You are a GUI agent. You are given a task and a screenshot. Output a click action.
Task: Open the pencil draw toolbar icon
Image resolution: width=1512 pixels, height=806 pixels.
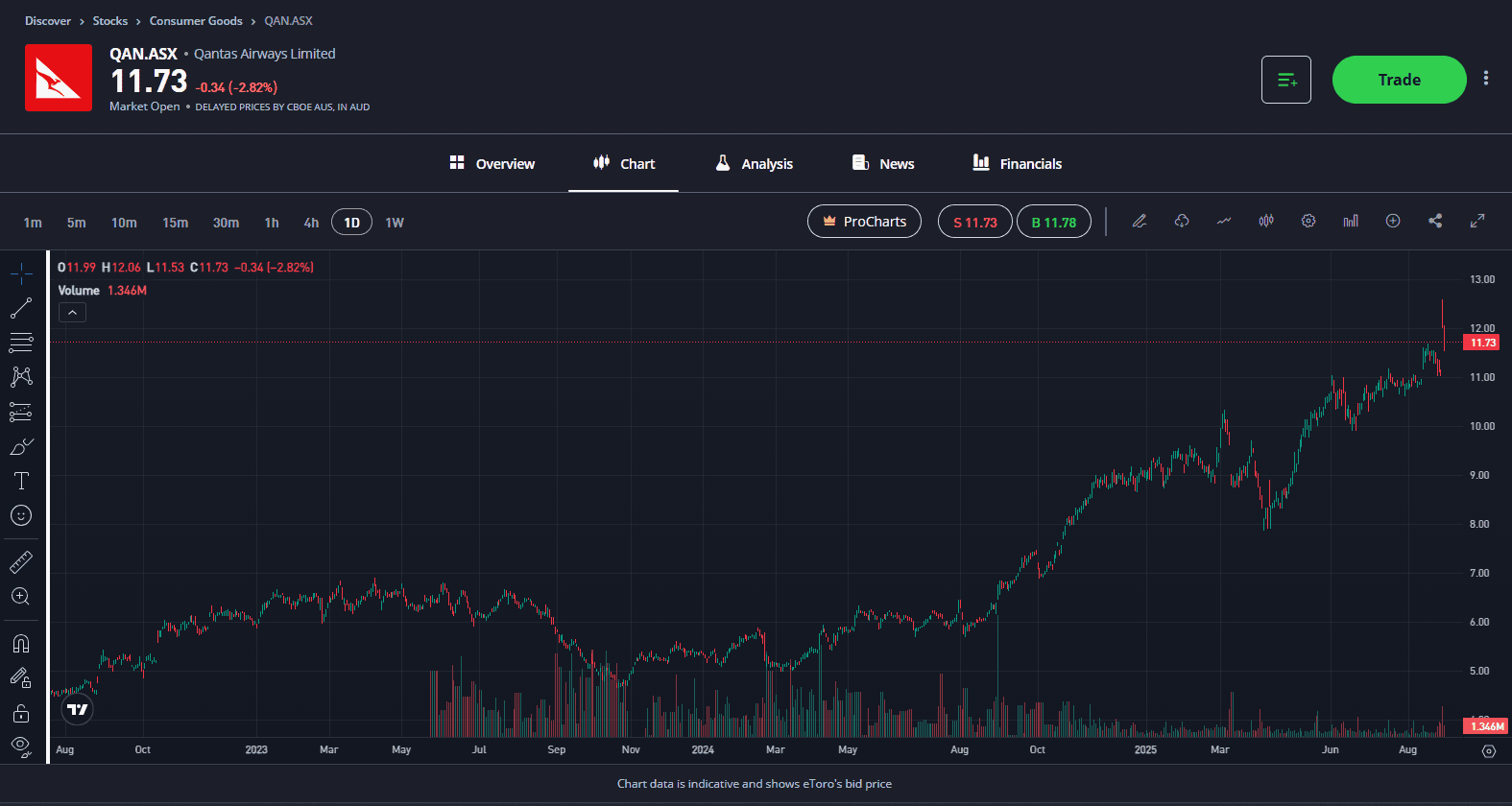(x=1140, y=221)
